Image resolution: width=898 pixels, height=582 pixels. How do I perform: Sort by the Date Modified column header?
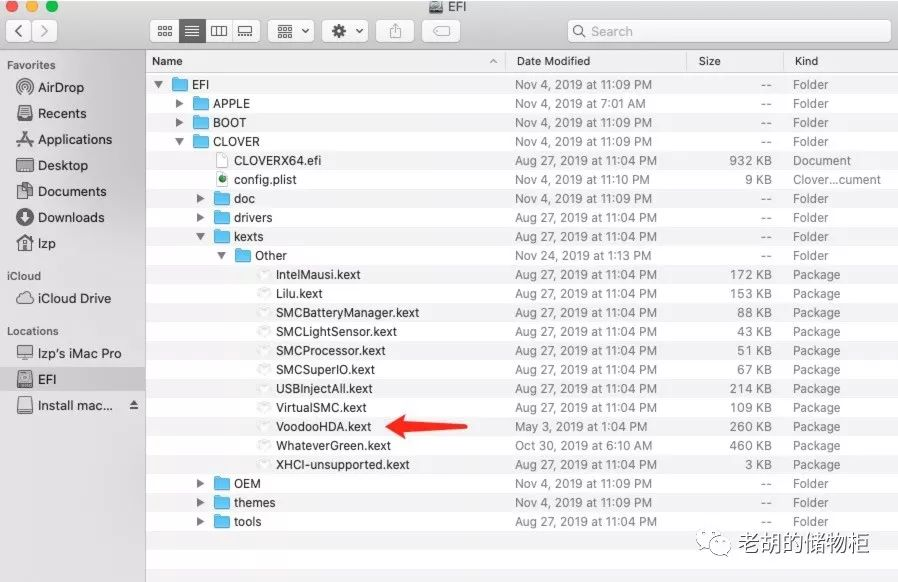596,61
